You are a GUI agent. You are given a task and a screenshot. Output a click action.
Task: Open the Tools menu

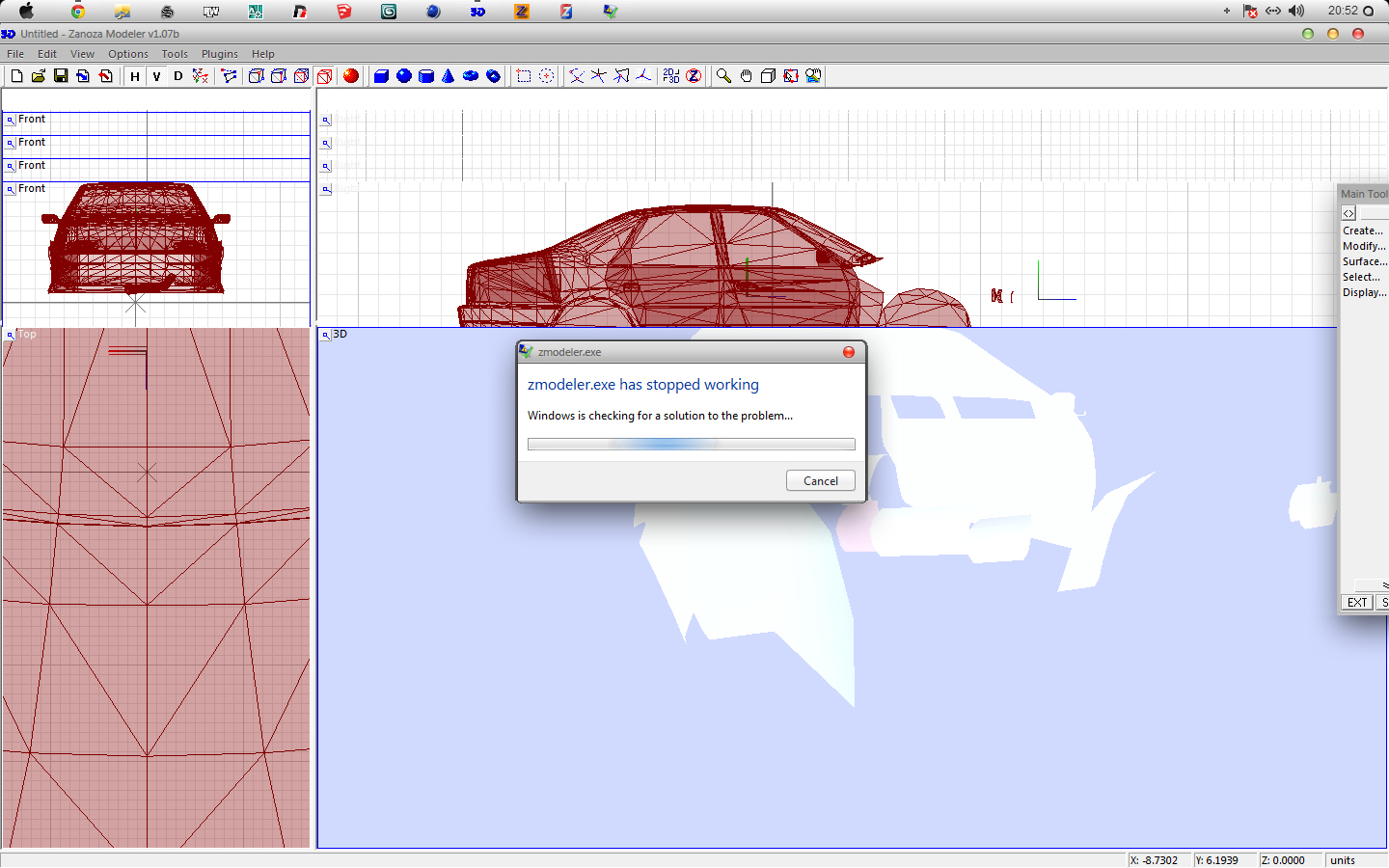(x=175, y=54)
